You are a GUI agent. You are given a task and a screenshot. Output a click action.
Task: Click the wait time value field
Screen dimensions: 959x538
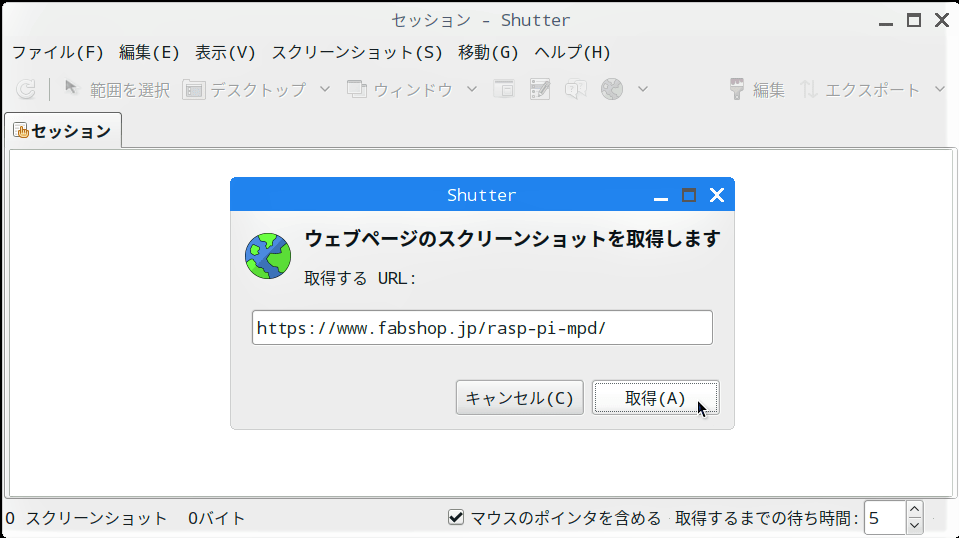click(884, 518)
